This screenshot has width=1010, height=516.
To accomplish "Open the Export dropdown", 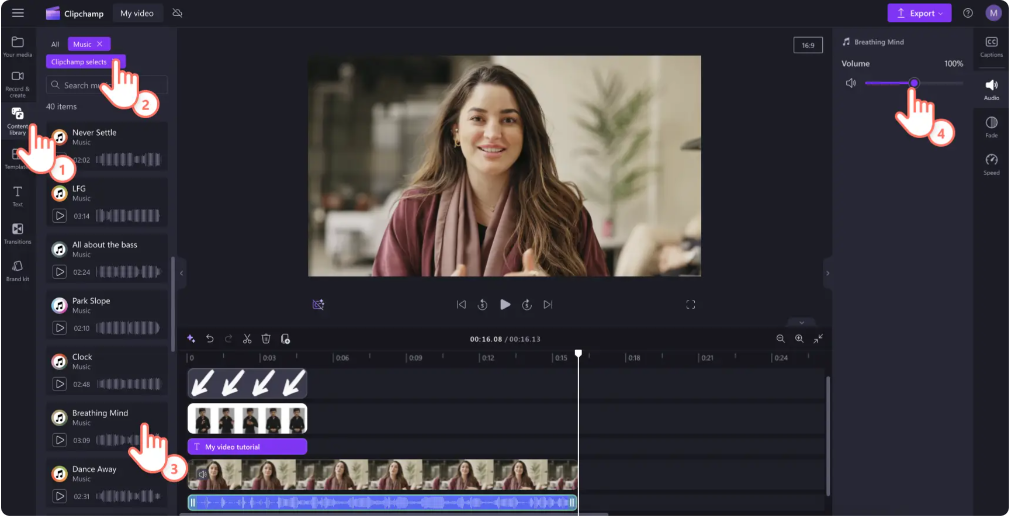I will [x=919, y=13].
